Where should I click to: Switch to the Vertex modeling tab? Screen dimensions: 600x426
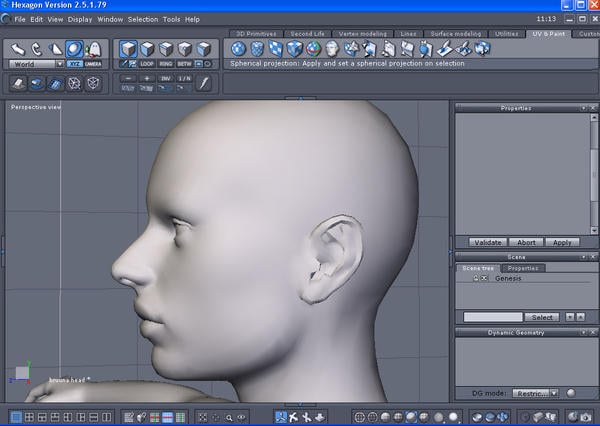[x=361, y=33]
